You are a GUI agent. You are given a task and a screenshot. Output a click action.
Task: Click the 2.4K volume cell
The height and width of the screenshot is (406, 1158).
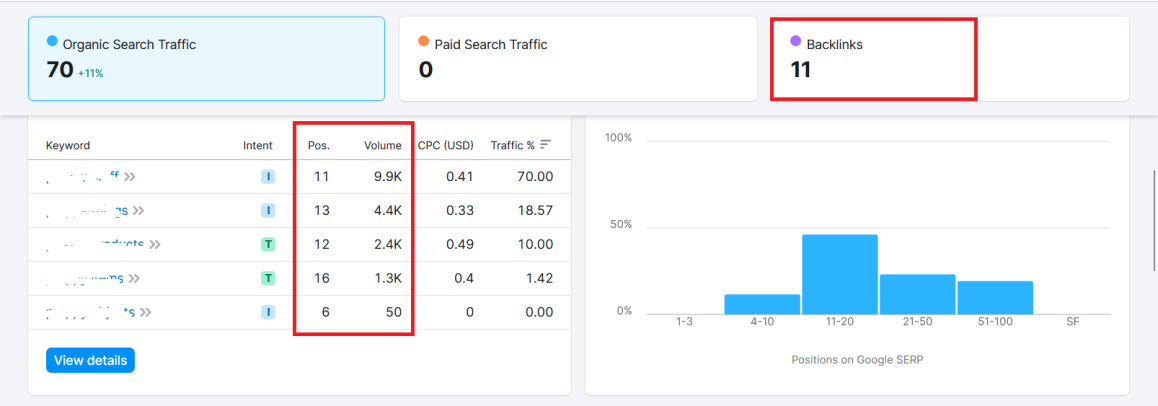click(388, 244)
